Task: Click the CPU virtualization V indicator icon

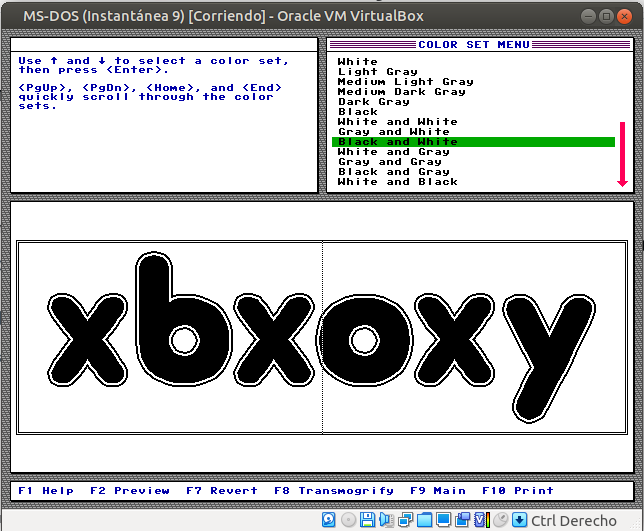Action: click(x=482, y=520)
